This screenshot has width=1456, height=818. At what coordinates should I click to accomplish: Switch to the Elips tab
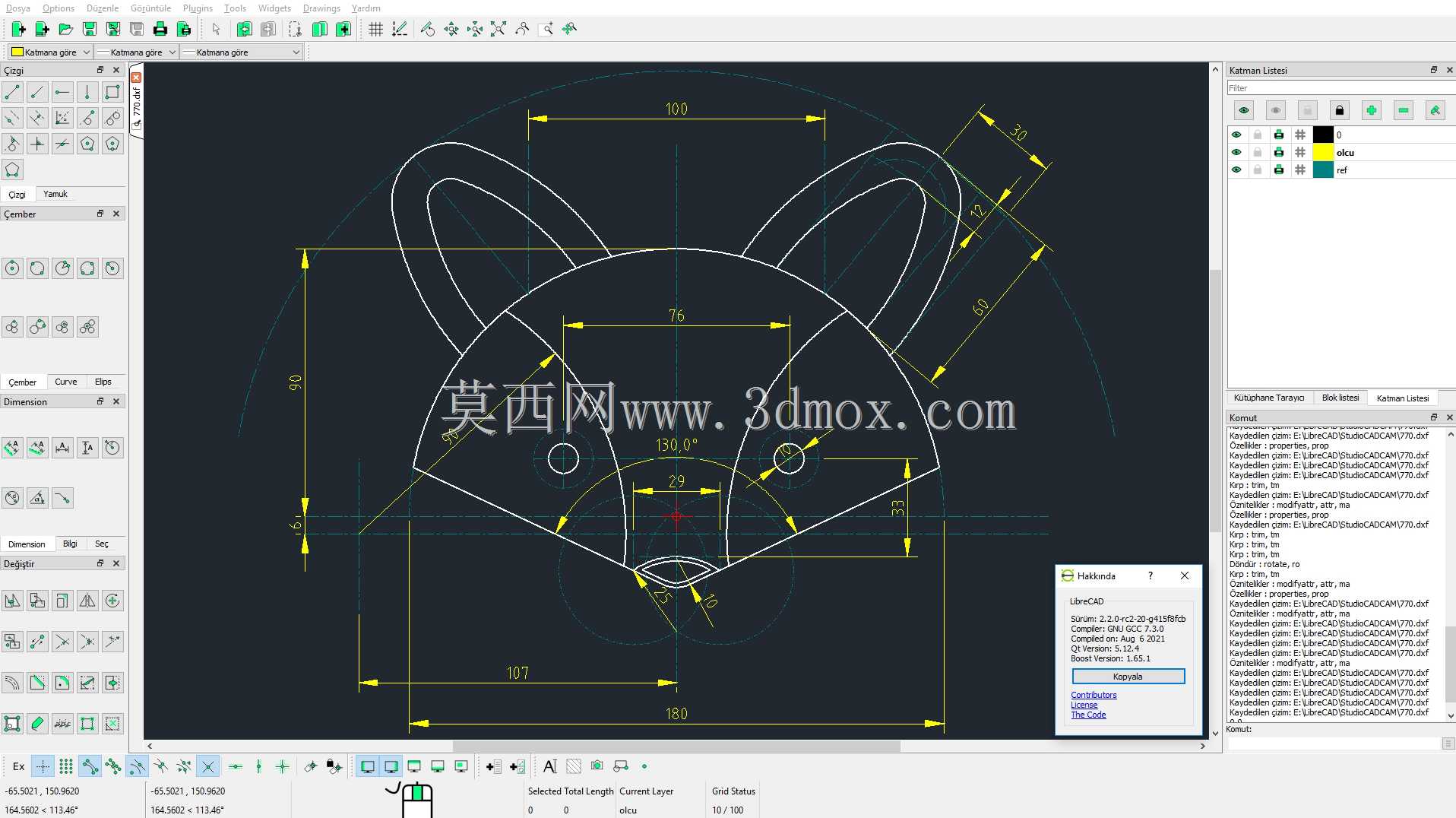click(103, 382)
